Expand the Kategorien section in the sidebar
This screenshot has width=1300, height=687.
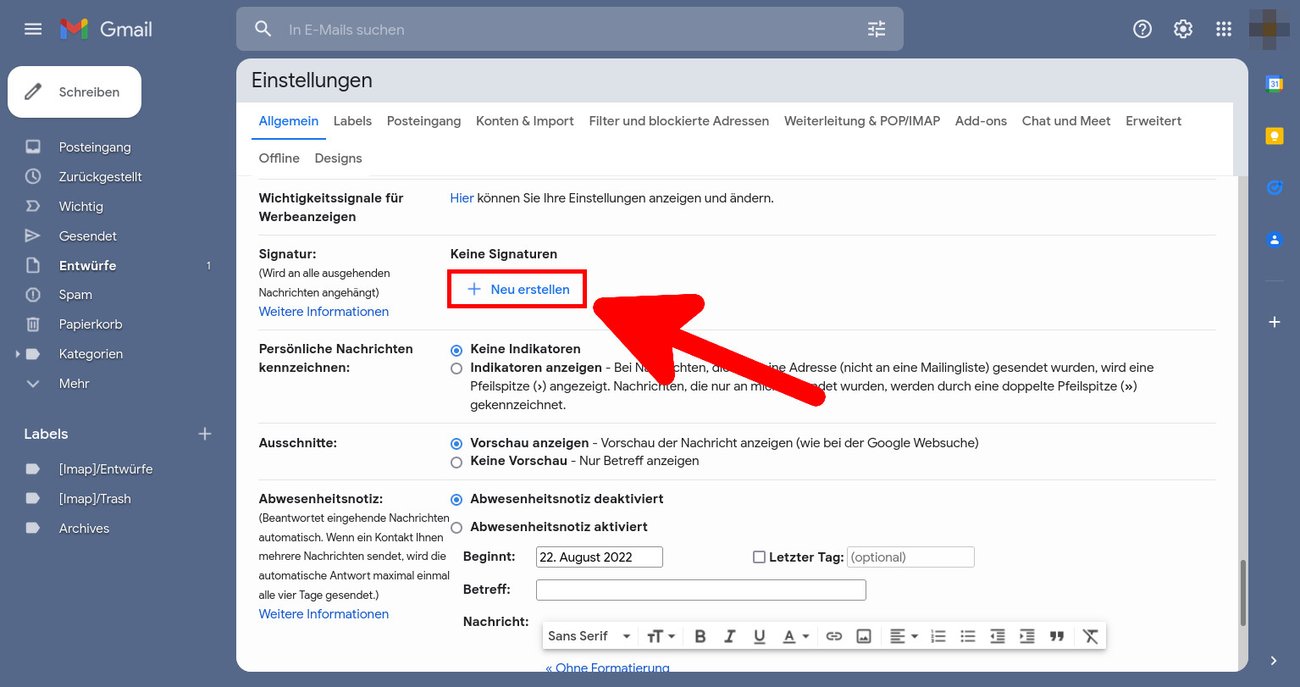16,353
